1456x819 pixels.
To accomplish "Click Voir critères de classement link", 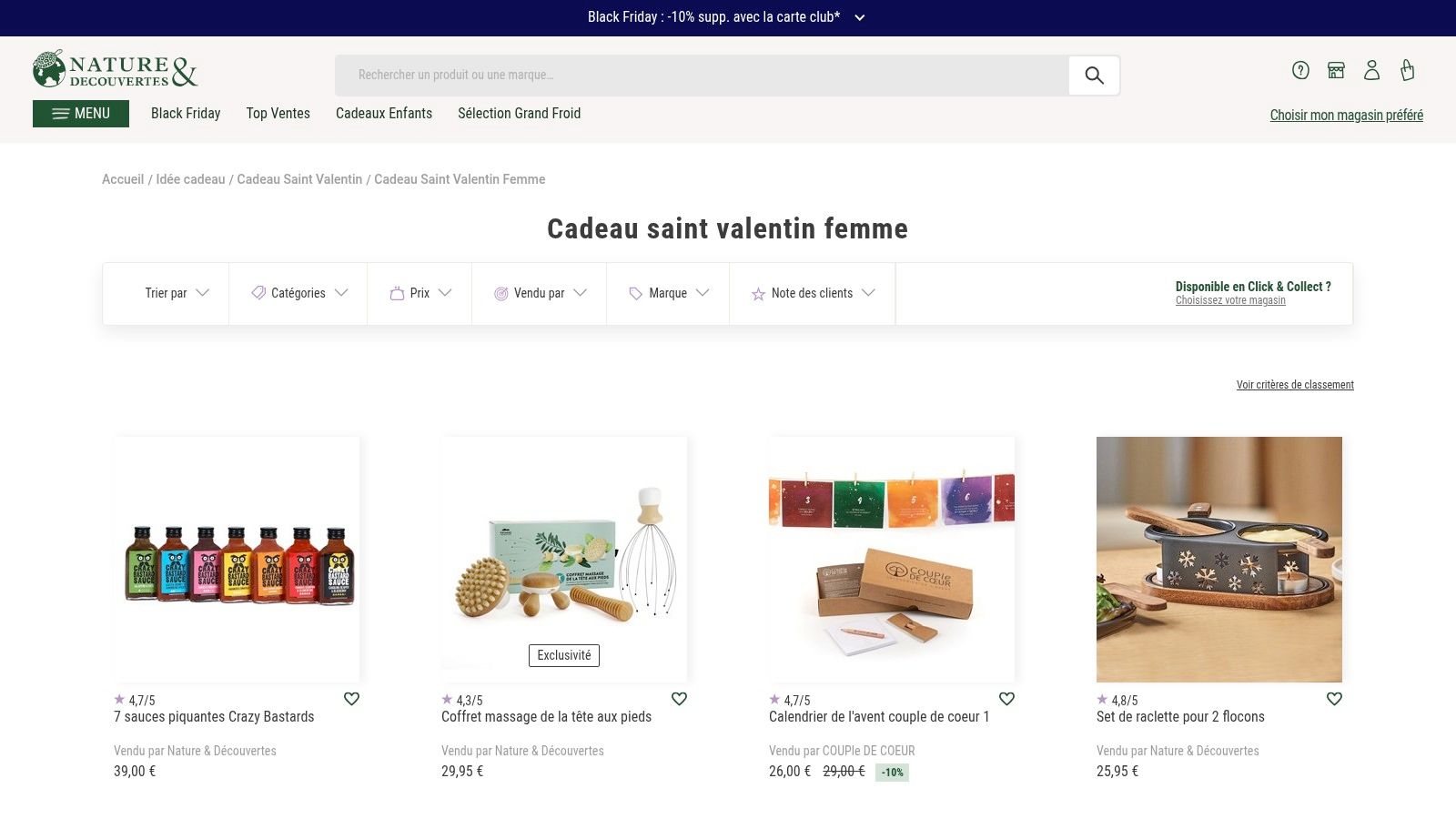I will click(1295, 385).
